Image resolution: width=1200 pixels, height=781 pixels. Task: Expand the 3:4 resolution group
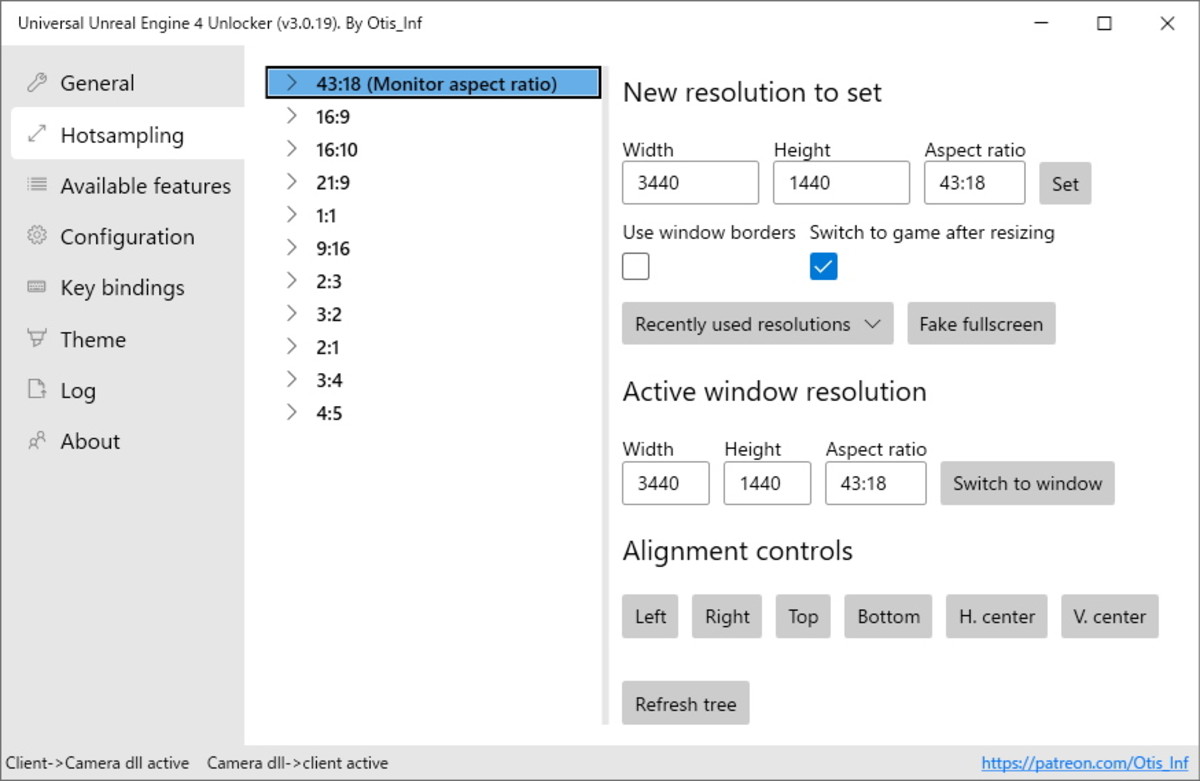click(x=291, y=380)
